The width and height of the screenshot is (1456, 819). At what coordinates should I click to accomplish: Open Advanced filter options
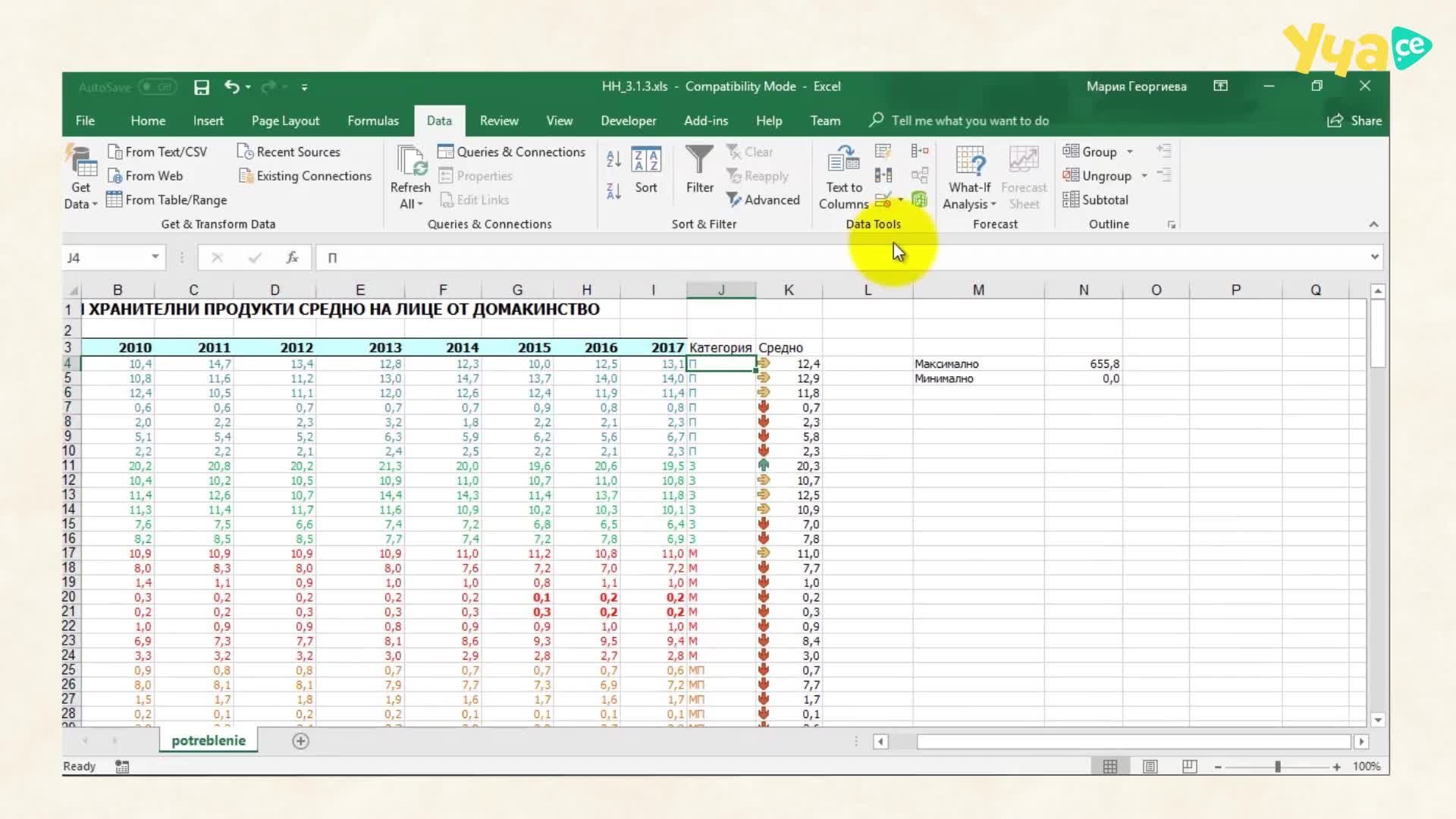point(763,200)
